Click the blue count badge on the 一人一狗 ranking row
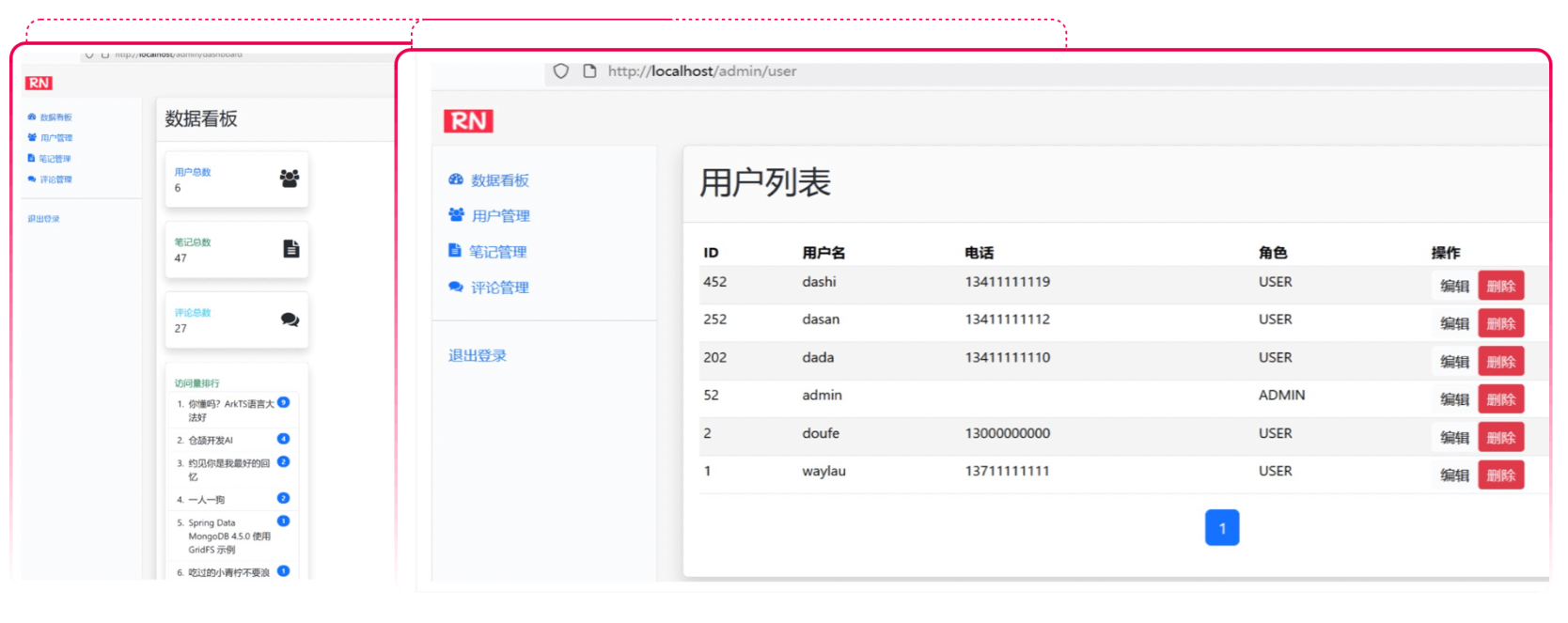 click(x=283, y=498)
